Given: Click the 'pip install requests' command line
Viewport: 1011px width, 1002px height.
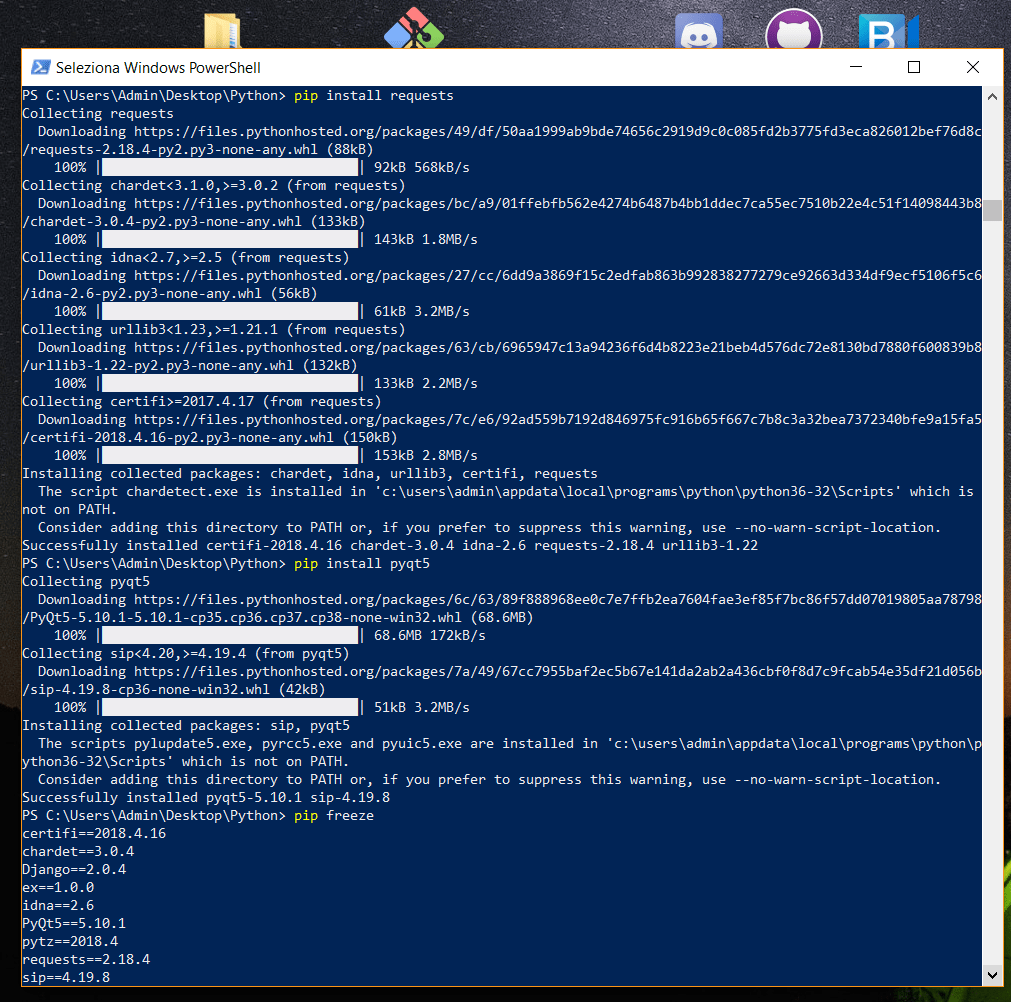Looking at the screenshot, I should 238,95.
